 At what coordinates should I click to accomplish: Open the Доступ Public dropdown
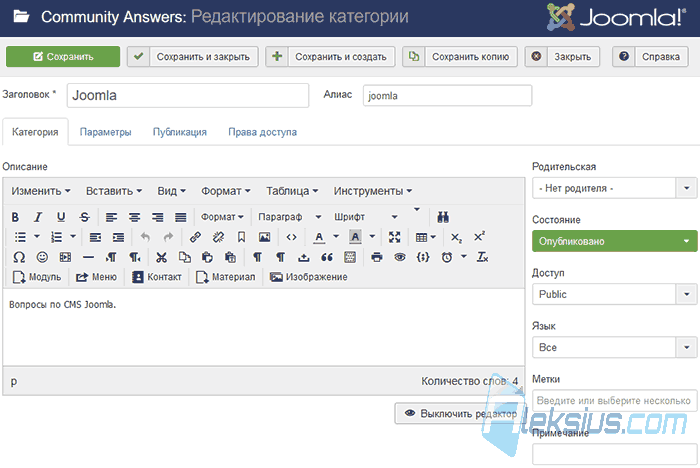coord(614,294)
